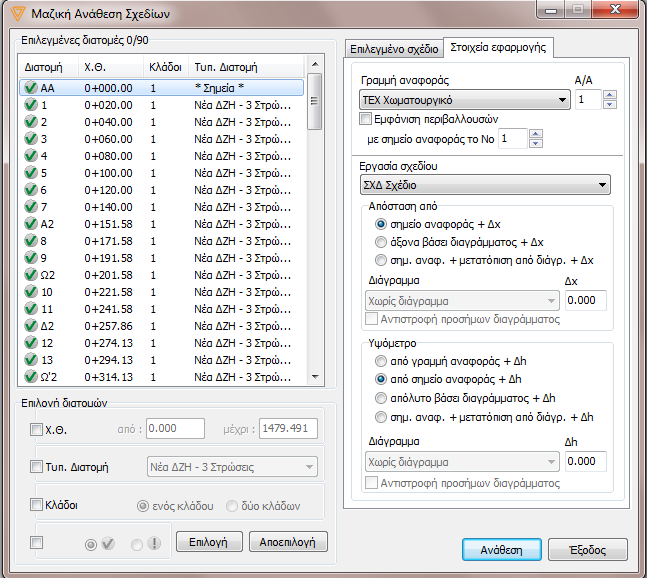Enable the Εμφάνιση περιβαλλουσών checkbox
Image resolution: width=647 pixels, height=578 pixels.
point(365,119)
